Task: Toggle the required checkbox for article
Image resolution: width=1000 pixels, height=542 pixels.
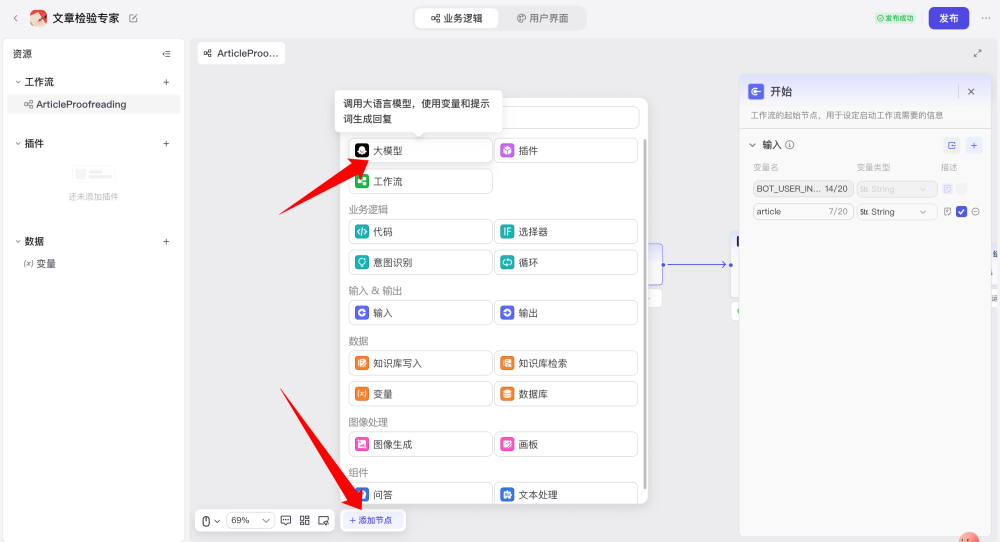Action: tap(962, 212)
